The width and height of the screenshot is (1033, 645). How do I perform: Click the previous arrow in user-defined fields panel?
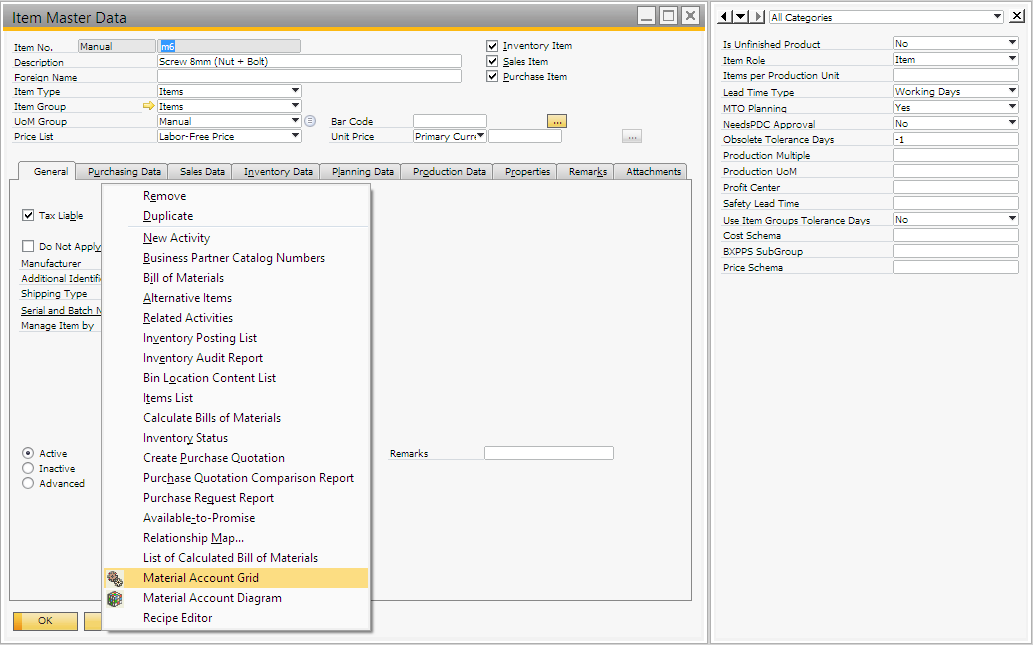coord(726,17)
